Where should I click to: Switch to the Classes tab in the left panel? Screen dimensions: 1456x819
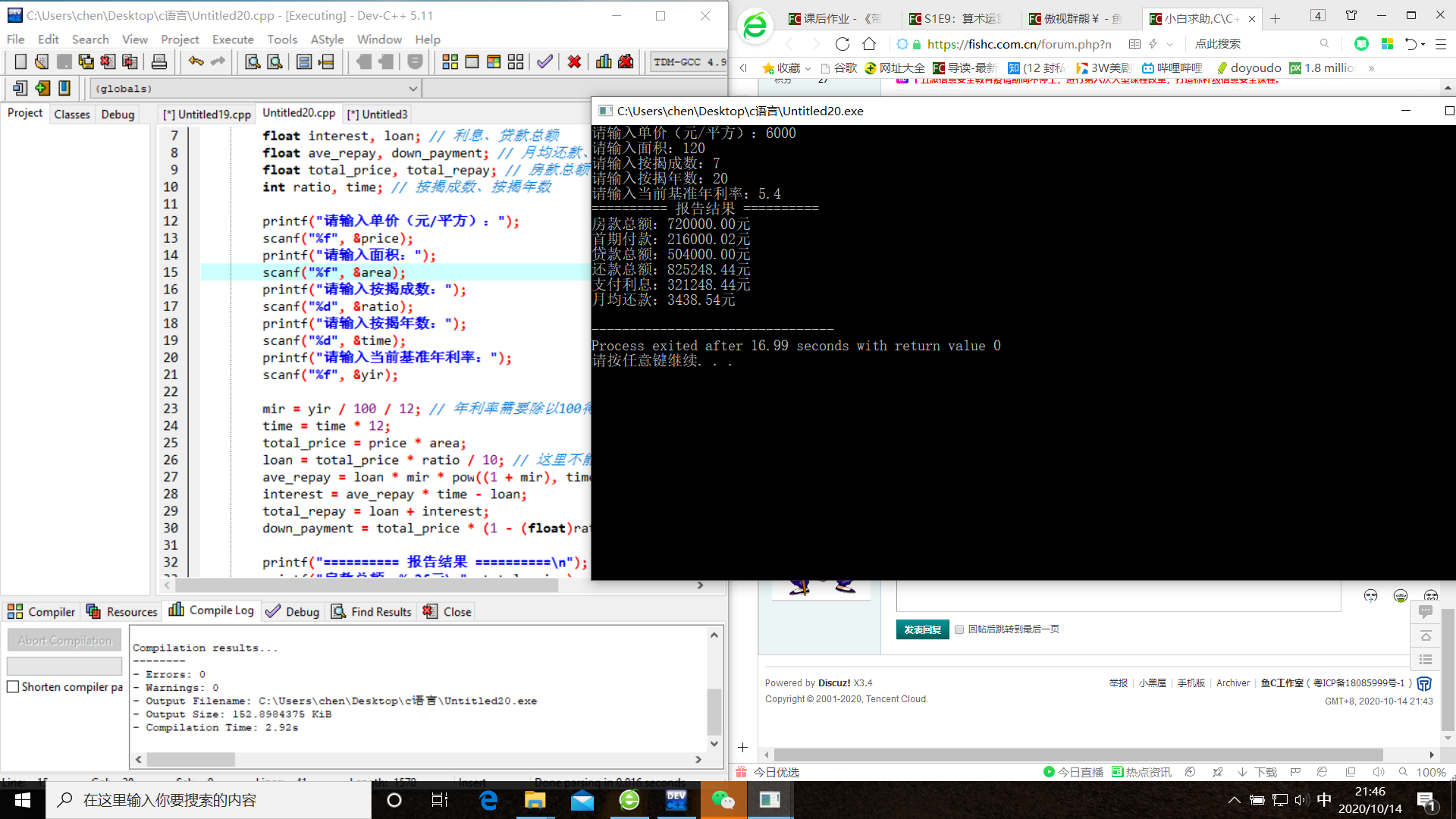tap(72, 115)
